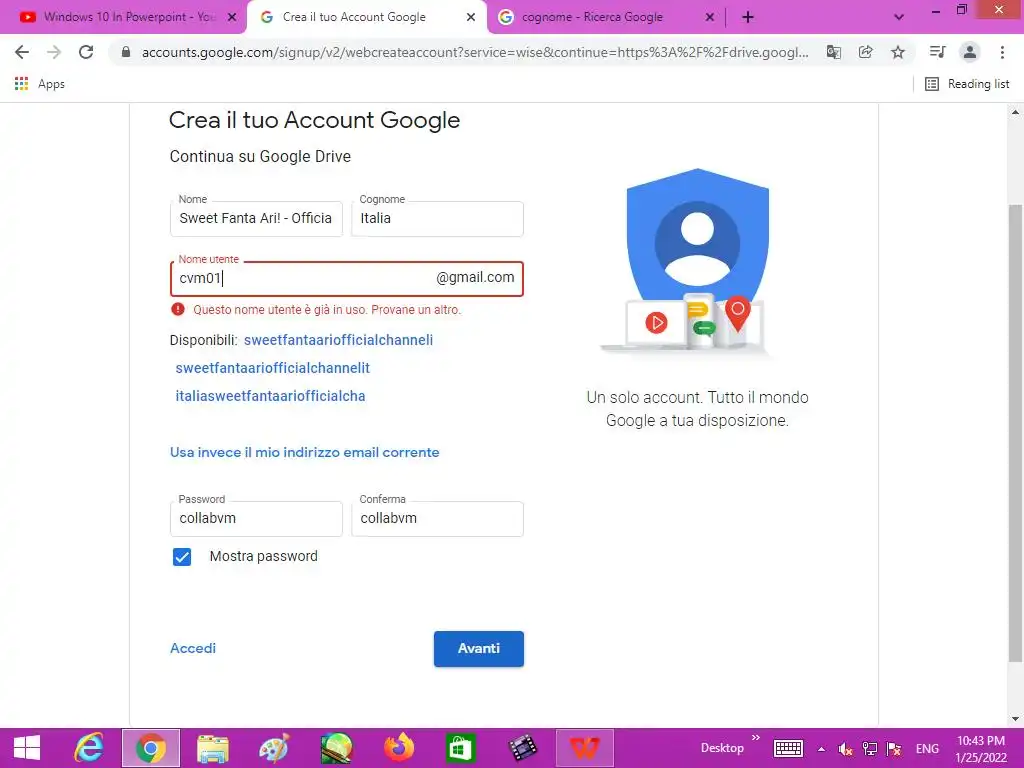Image resolution: width=1024 pixels, height=768 pixels.
Task: Click the Conferma password field
Action: pyautogui.click(x=438, y=519)
